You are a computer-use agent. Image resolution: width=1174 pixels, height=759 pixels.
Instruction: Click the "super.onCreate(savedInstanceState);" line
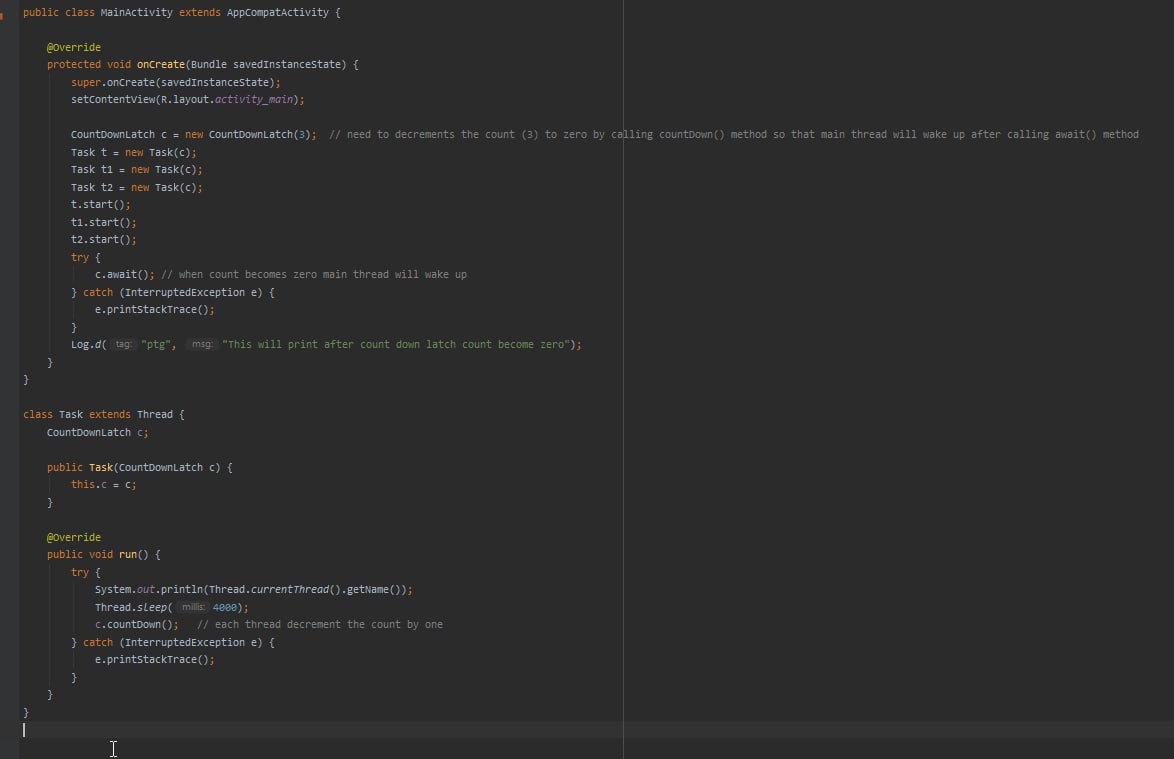175,82
